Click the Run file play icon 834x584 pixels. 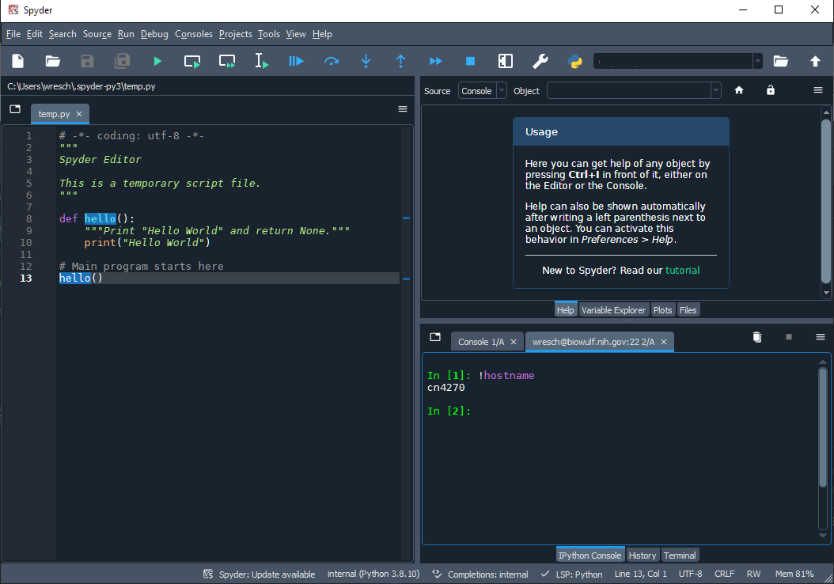[x=157, y=61]
